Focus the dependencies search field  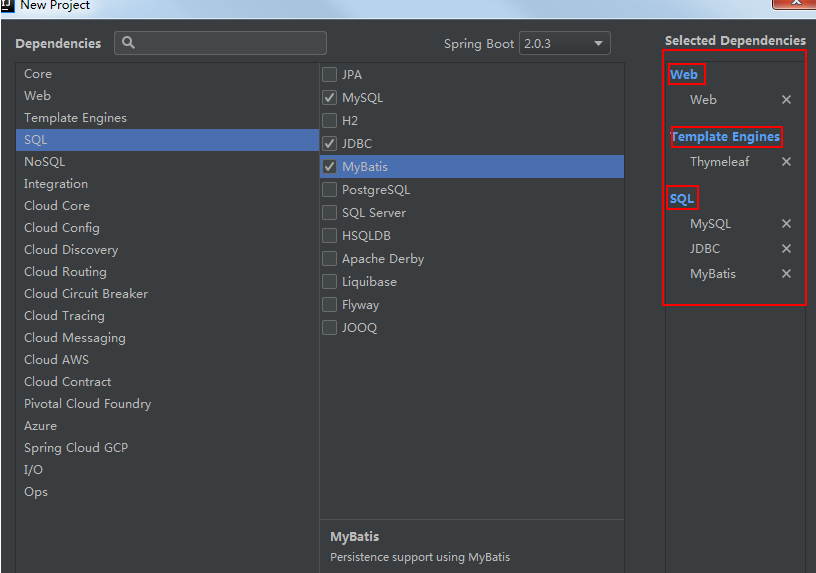click(220, 43)
